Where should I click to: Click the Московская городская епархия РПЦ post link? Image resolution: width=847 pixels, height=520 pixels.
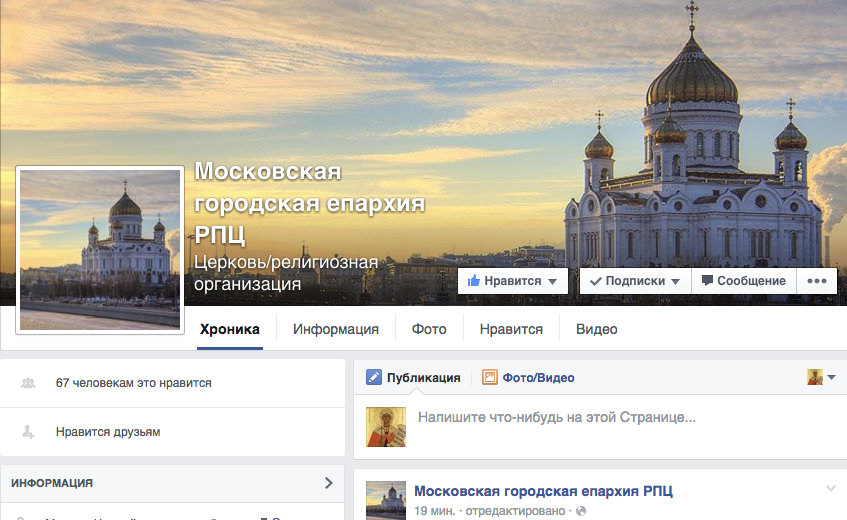[543, 491]
